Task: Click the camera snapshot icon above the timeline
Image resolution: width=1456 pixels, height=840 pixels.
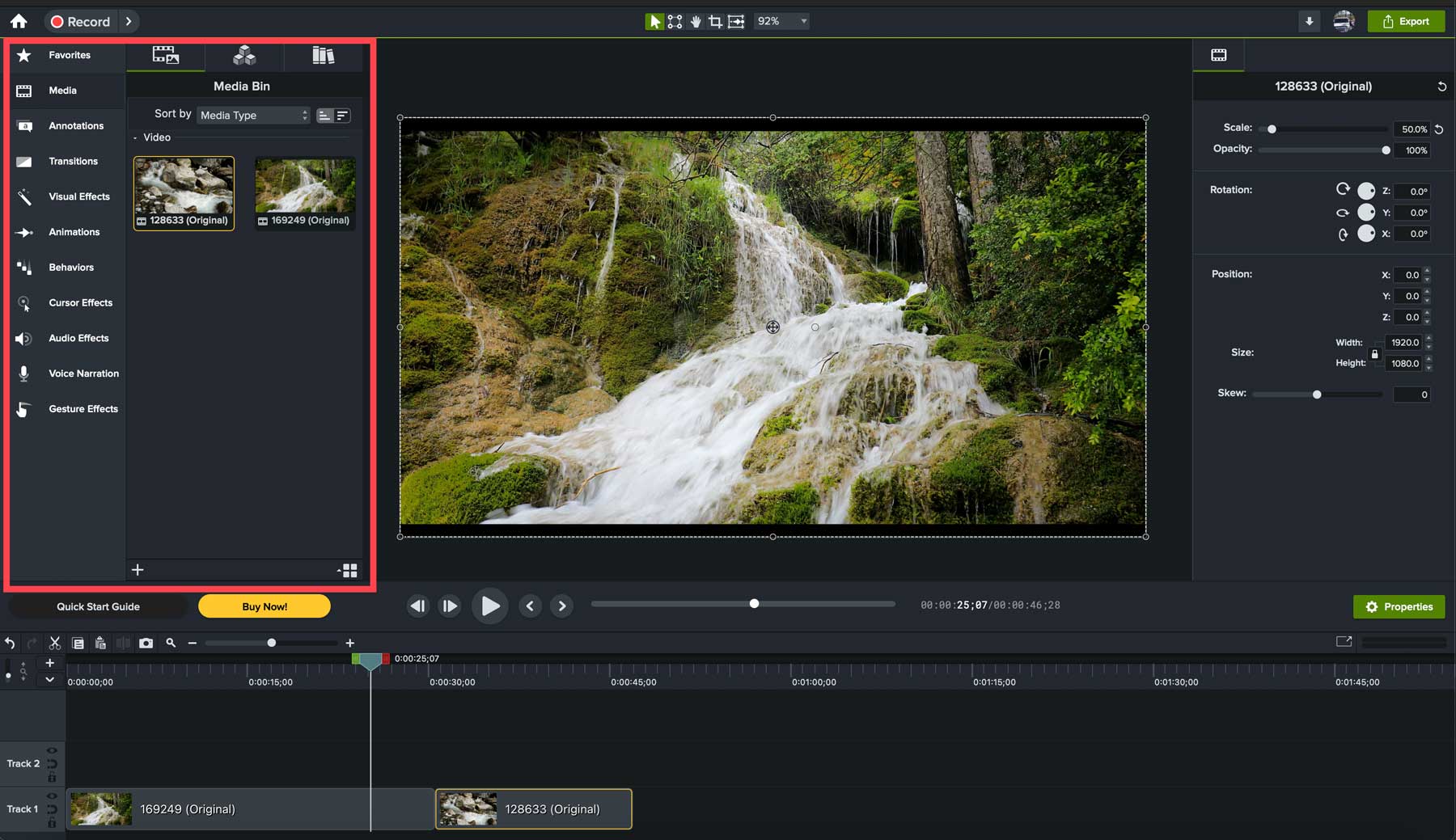Action: (x=146, y=643)
